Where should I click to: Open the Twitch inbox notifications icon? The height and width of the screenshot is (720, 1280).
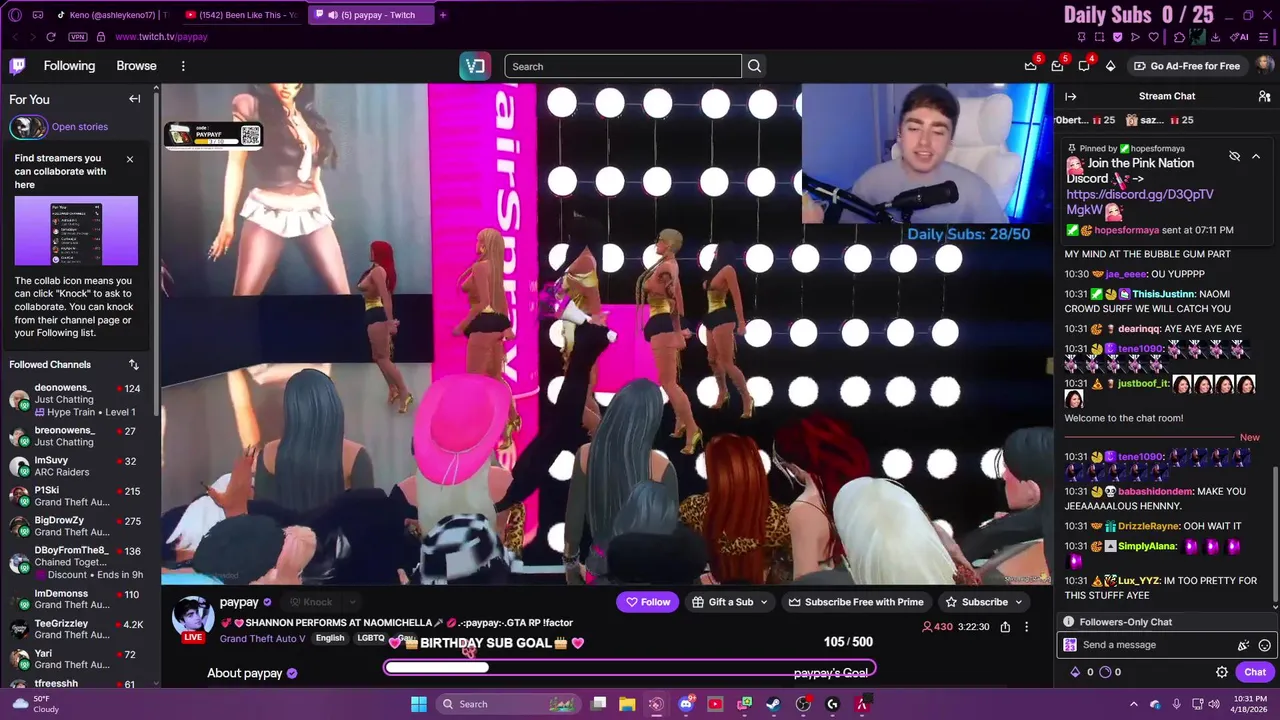tap(1057, 66)
